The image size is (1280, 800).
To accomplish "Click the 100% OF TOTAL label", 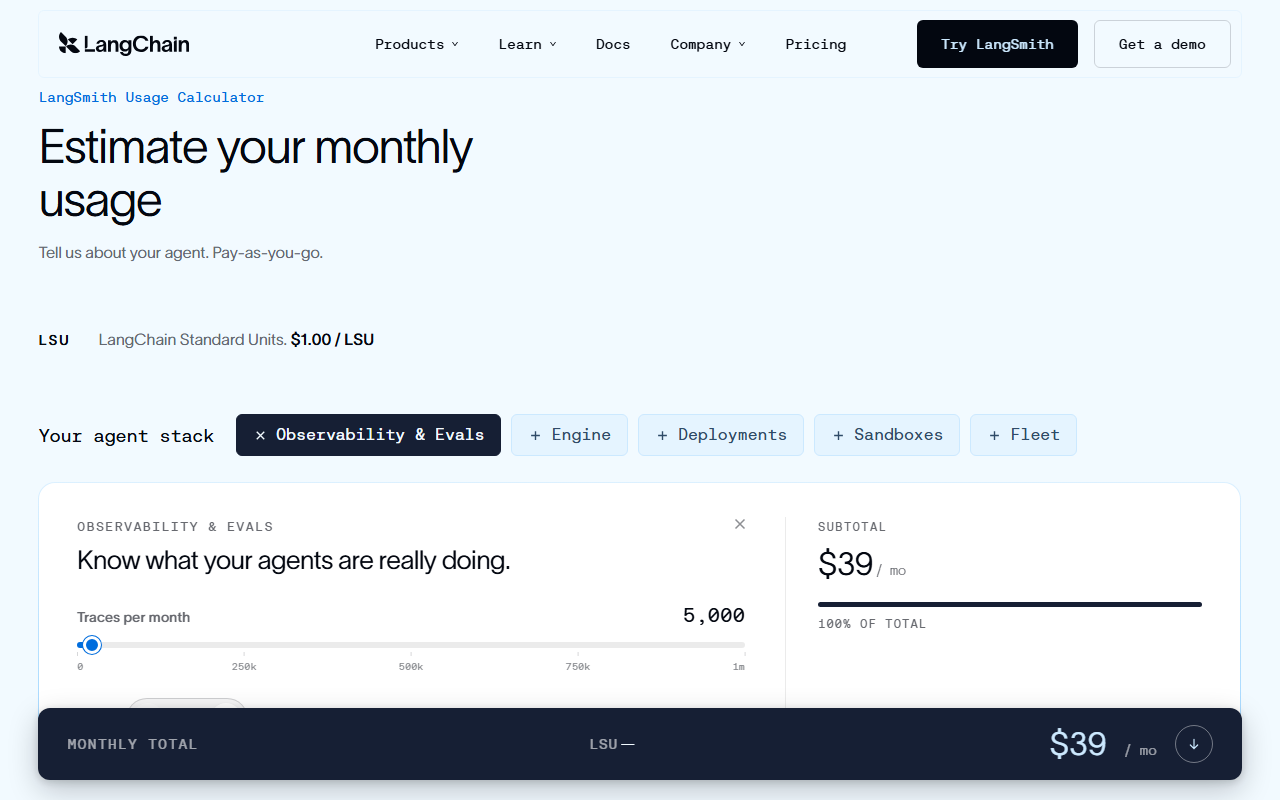I will coord(872,624).
